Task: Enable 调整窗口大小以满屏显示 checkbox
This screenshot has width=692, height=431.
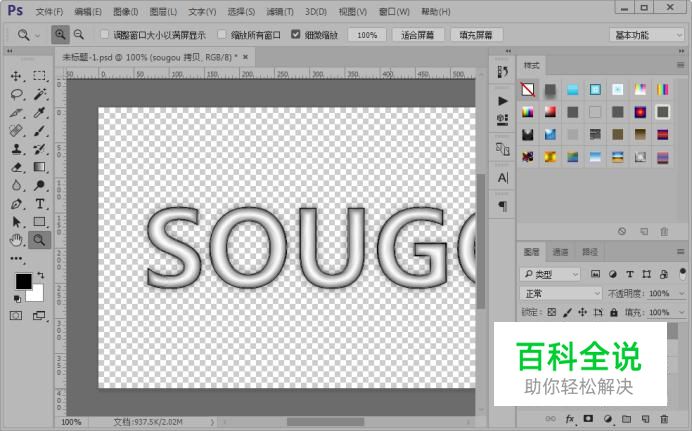Action: (105, 34)
